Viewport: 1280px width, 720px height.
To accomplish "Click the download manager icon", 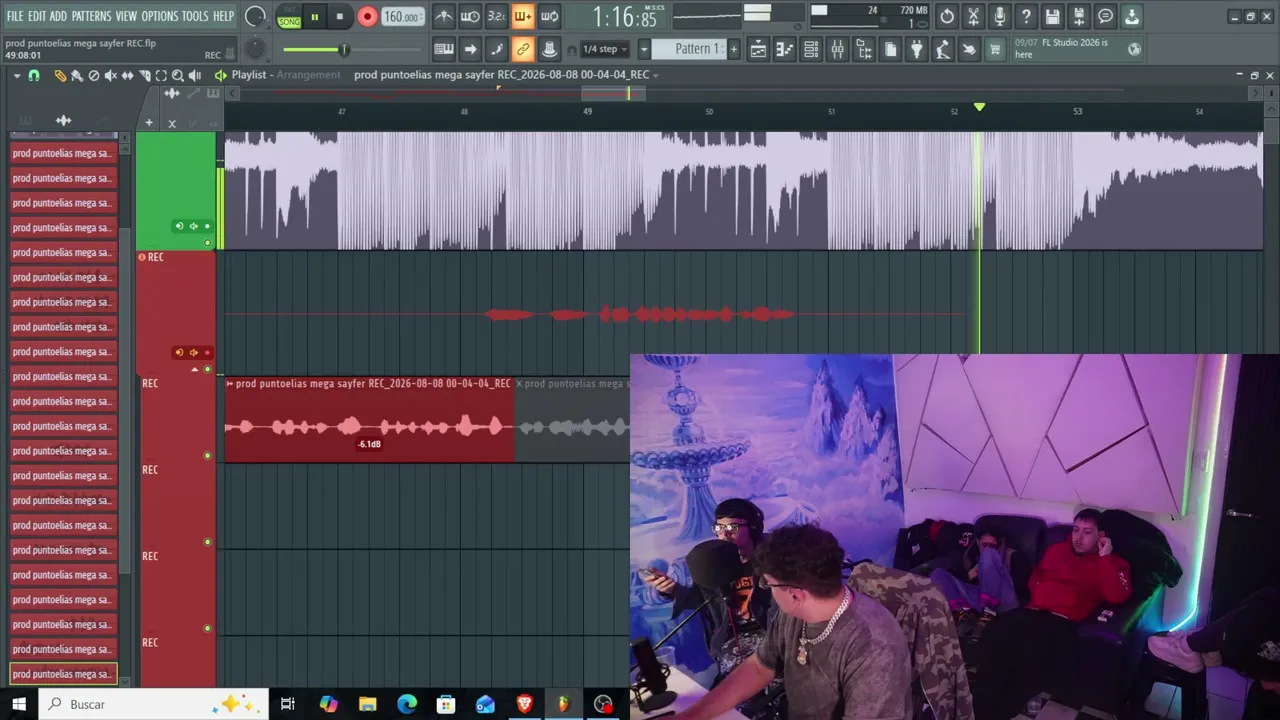I will [x=1131, y=16].
